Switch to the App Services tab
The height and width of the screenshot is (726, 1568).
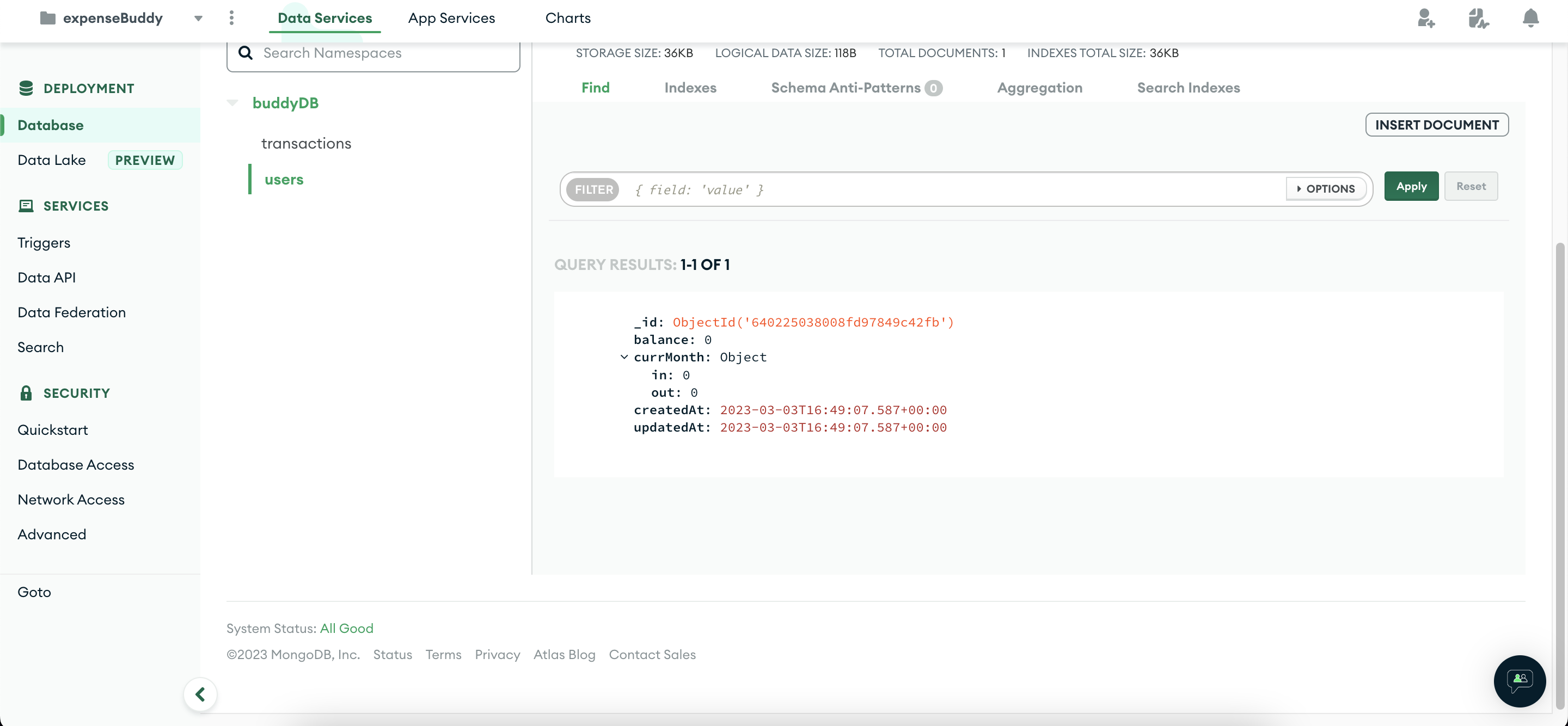click(x=451, y=17)
